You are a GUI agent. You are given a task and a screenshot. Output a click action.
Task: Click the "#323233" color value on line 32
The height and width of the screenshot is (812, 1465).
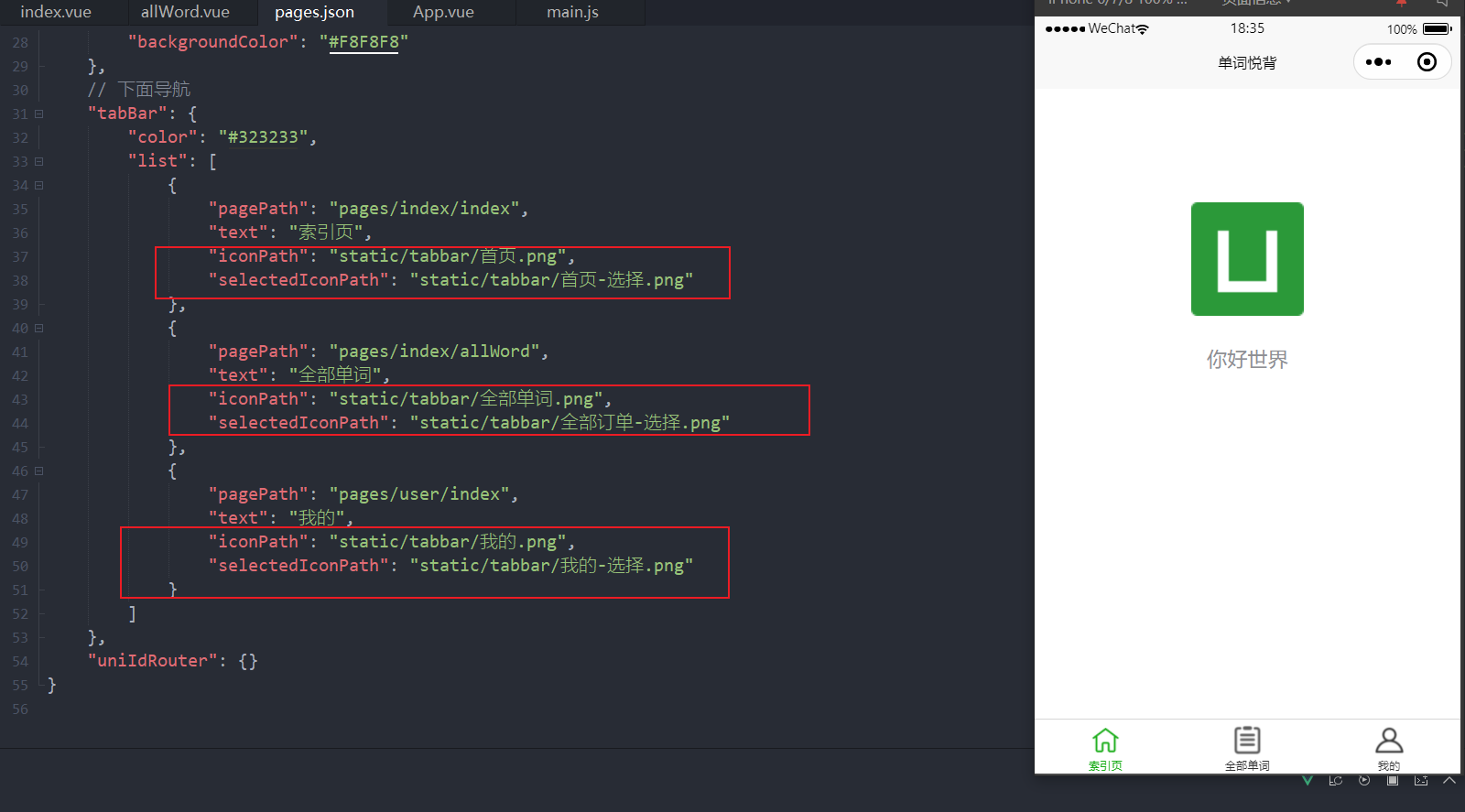pos(263,137)
